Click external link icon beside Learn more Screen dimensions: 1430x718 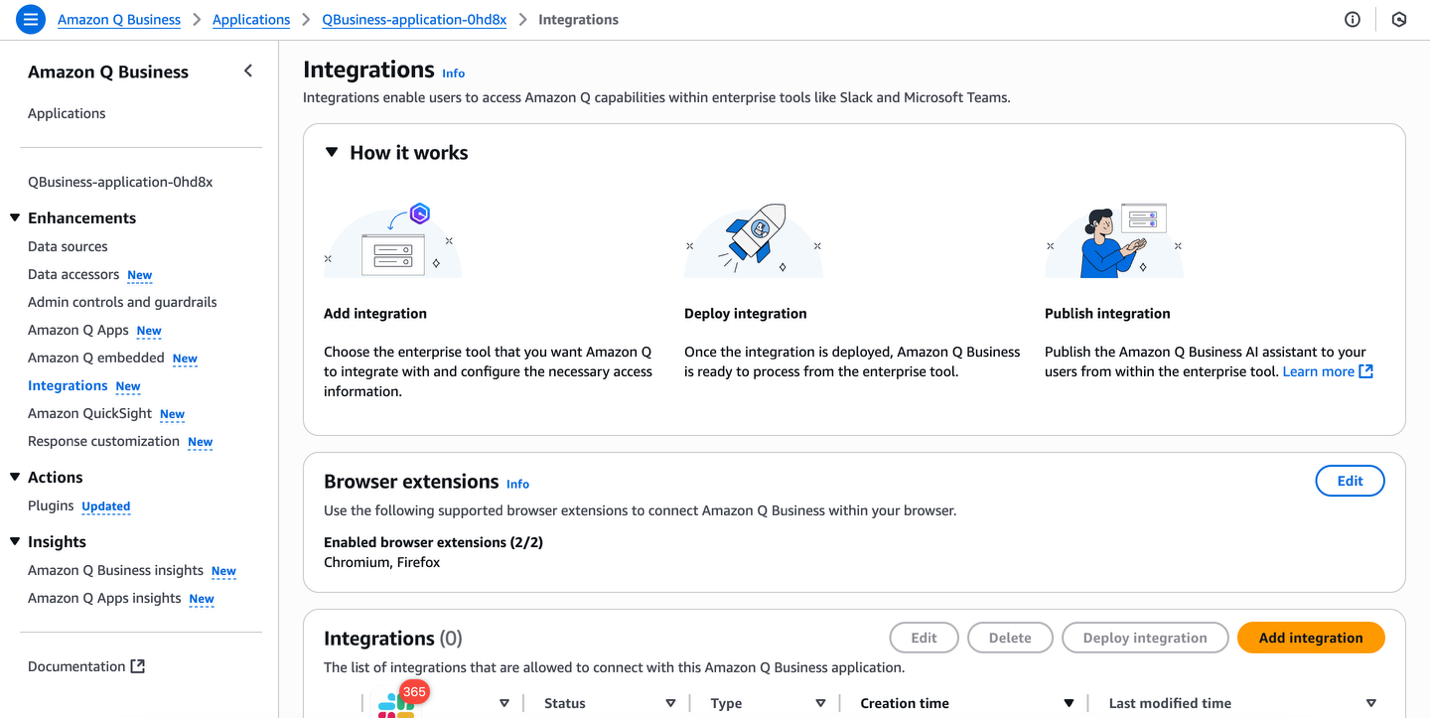click(x=1366, y=372)
